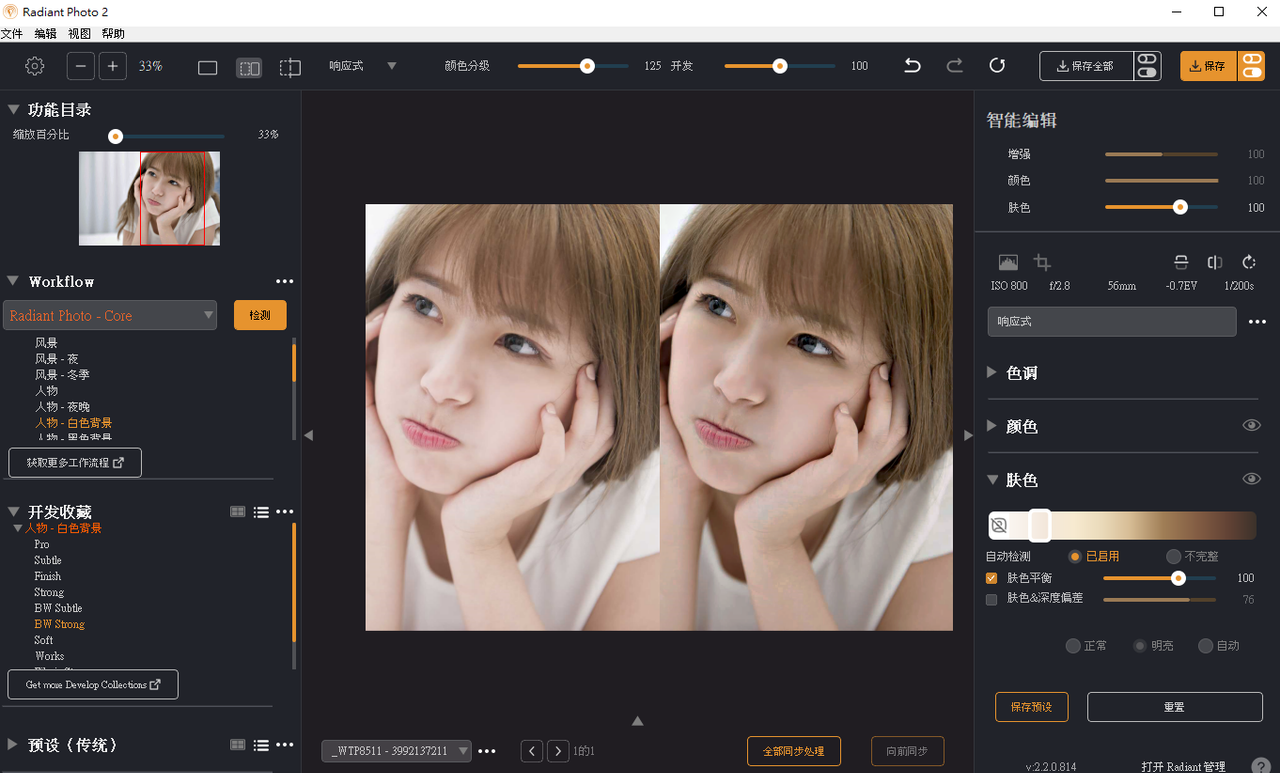
Task: Toggle visibility of 肤色 section
Action: tap(1251, 480)
